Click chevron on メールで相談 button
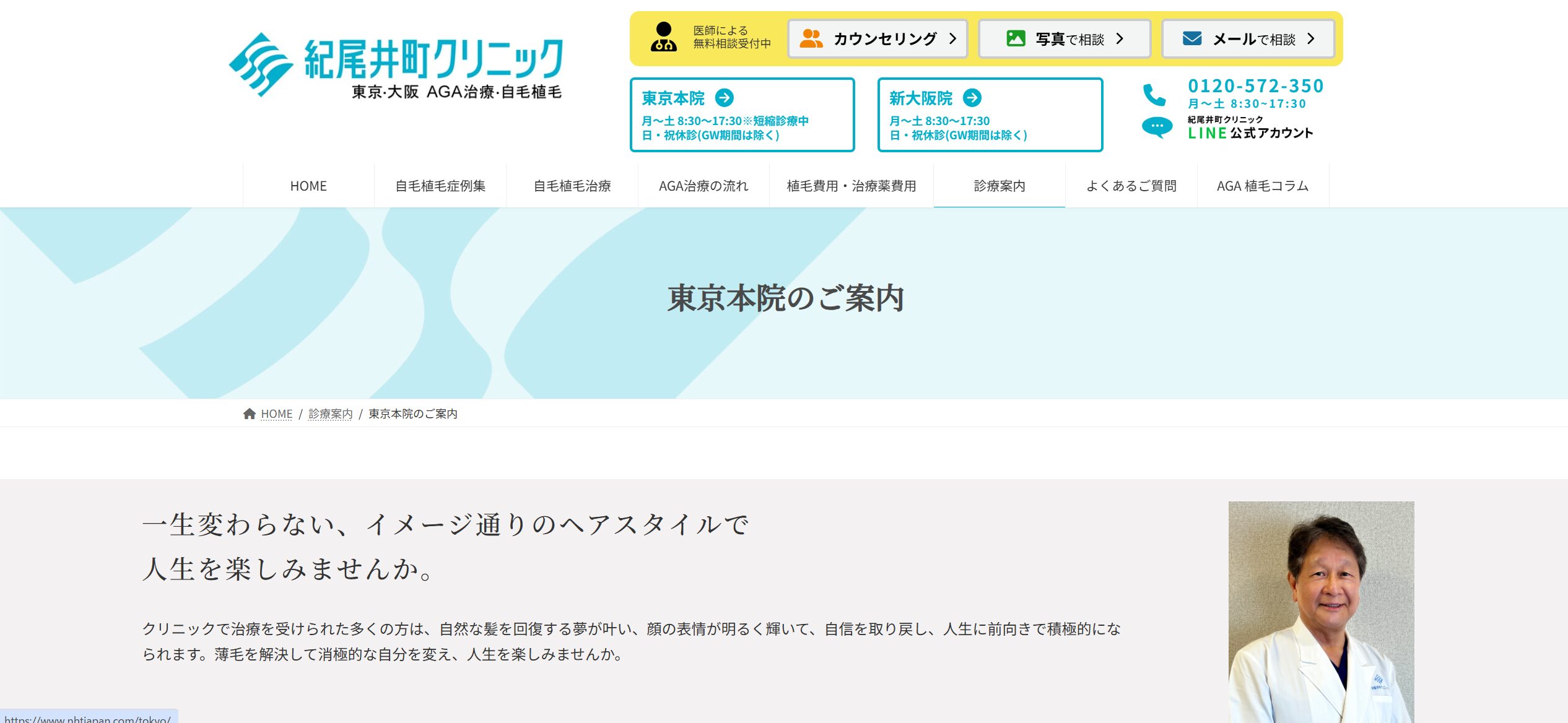This screenshot has width=1568, height=723. (x=1310, y=38)
